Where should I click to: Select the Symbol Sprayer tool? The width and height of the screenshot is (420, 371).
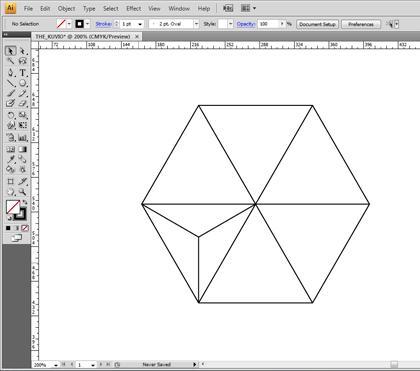(11, 137)
